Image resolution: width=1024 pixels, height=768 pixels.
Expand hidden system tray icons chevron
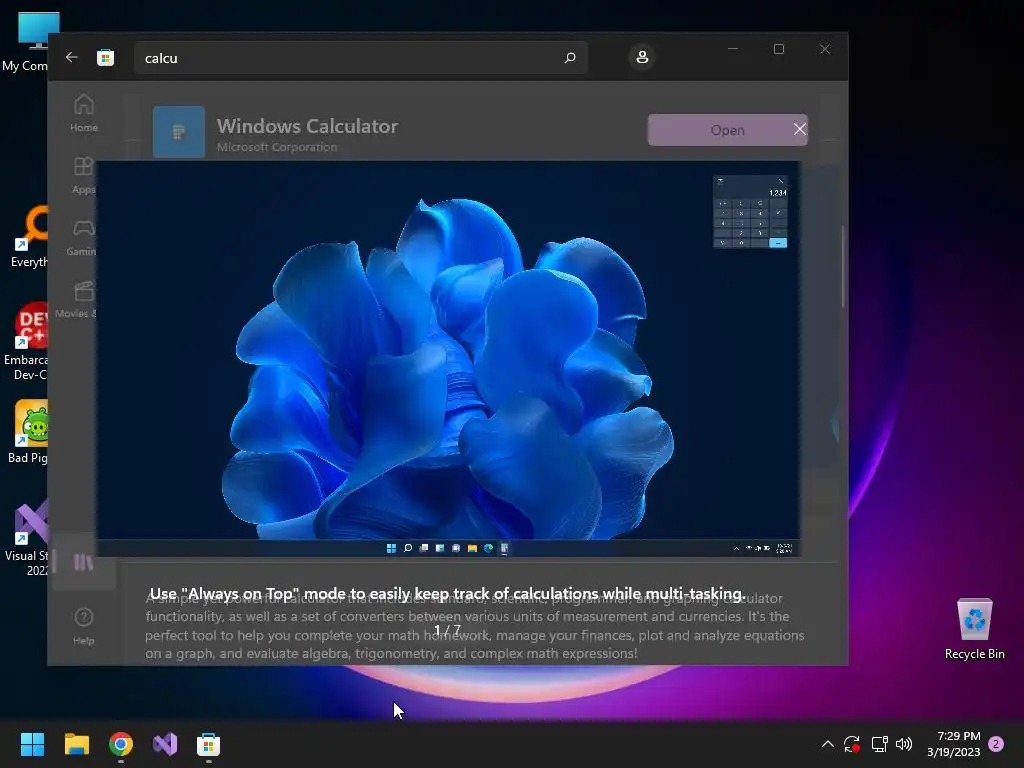click(827, 744)
